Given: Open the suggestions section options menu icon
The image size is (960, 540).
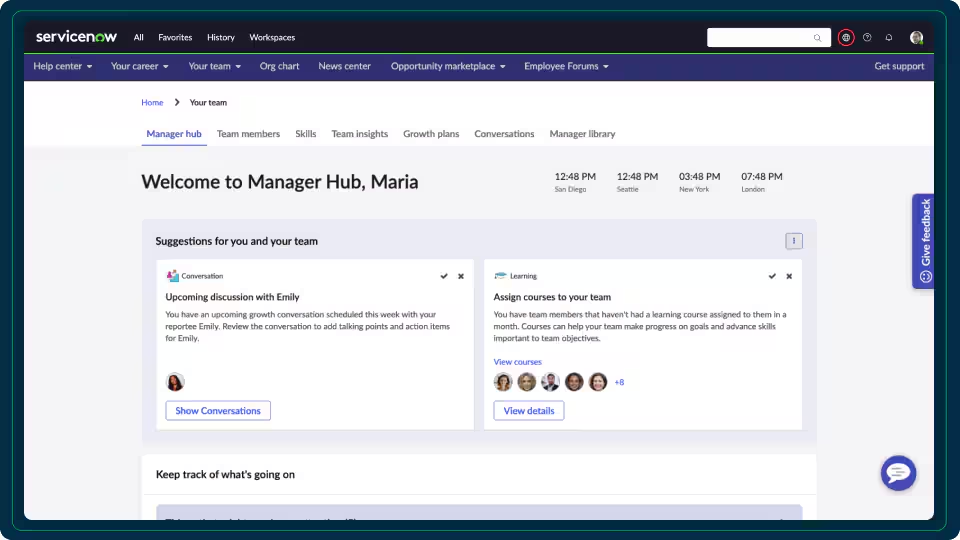Looking at the screenshot, I should click(793, 241).
